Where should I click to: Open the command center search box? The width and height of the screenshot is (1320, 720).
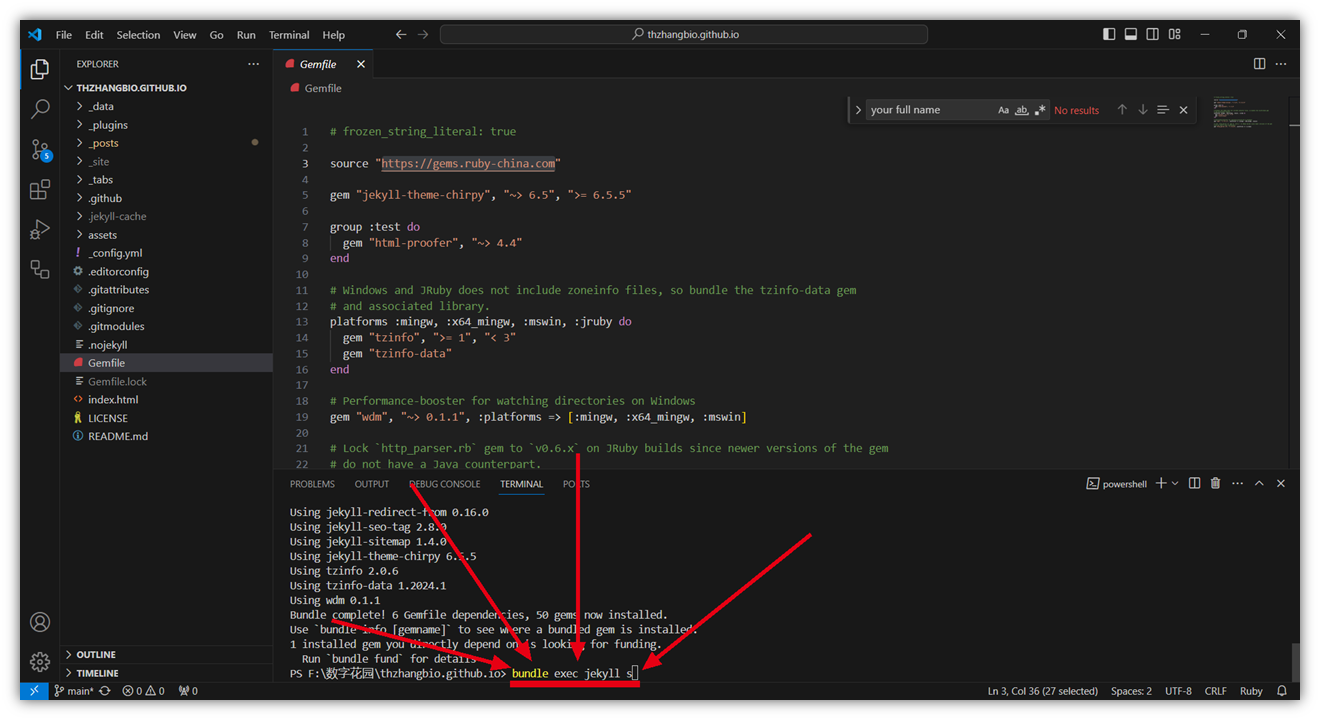(x=684, y=34)
